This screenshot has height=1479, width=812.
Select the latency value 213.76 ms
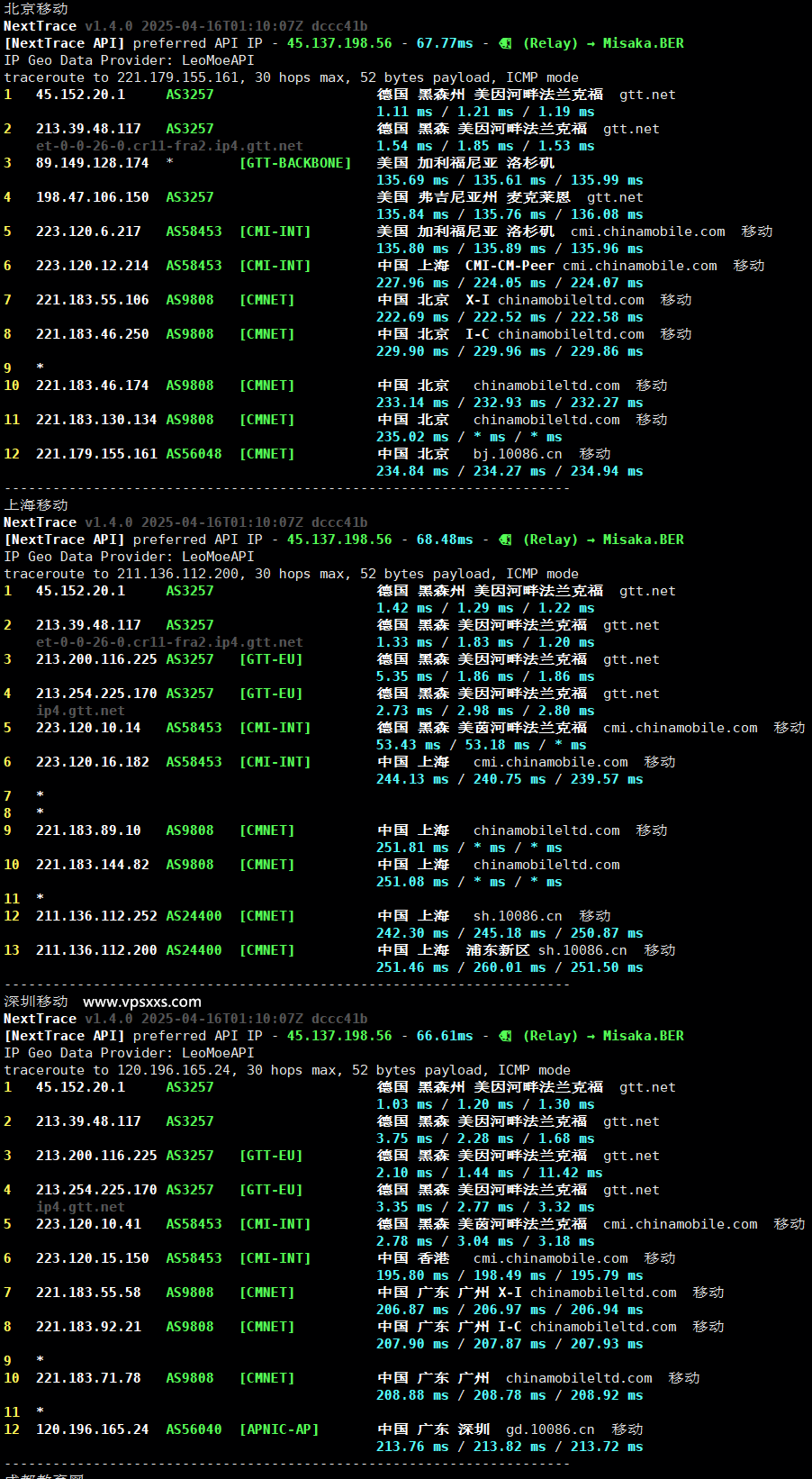(x=412, y=1447)
